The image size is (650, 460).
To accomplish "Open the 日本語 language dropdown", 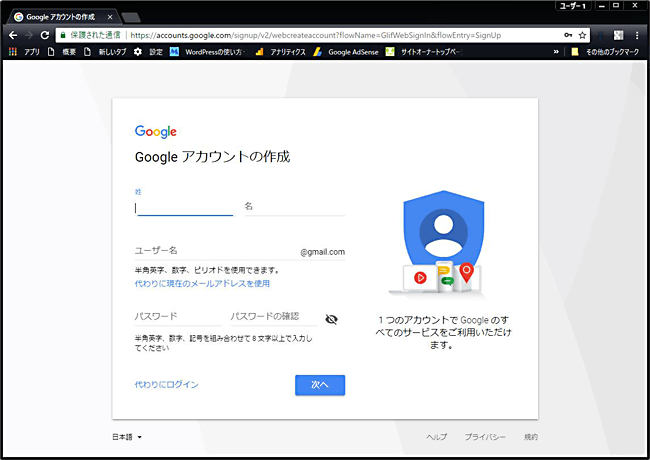I will pos(127,437).
